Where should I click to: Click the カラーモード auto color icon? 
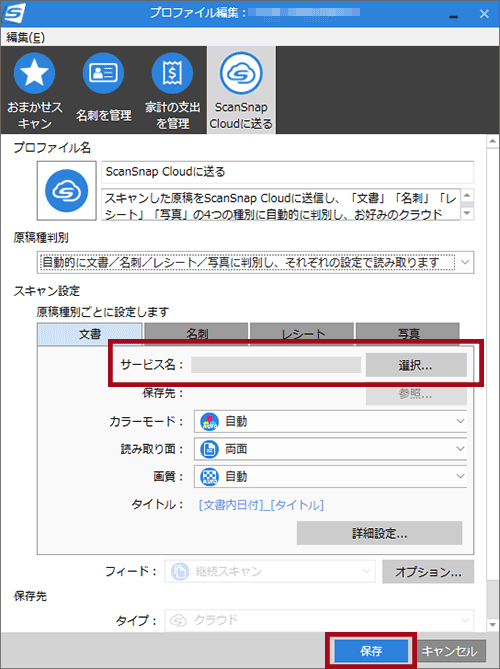pyautogui.click(x=209, y=422)
